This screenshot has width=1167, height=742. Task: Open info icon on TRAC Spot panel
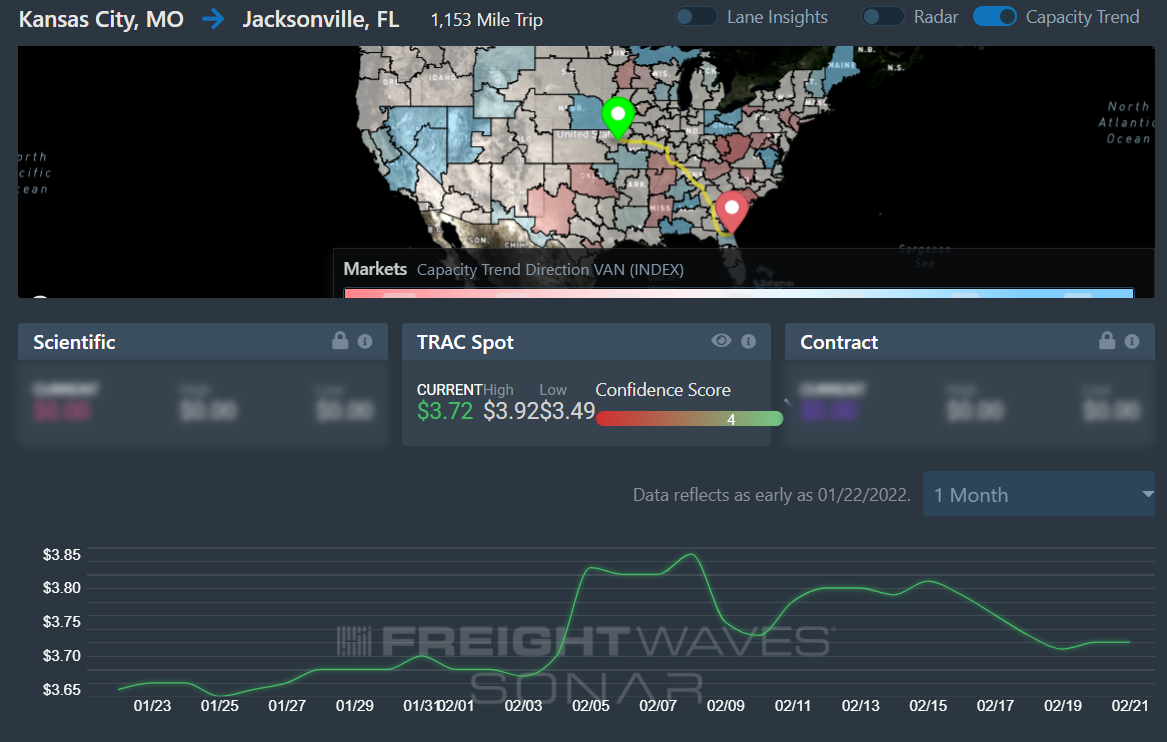coord(749,341)
